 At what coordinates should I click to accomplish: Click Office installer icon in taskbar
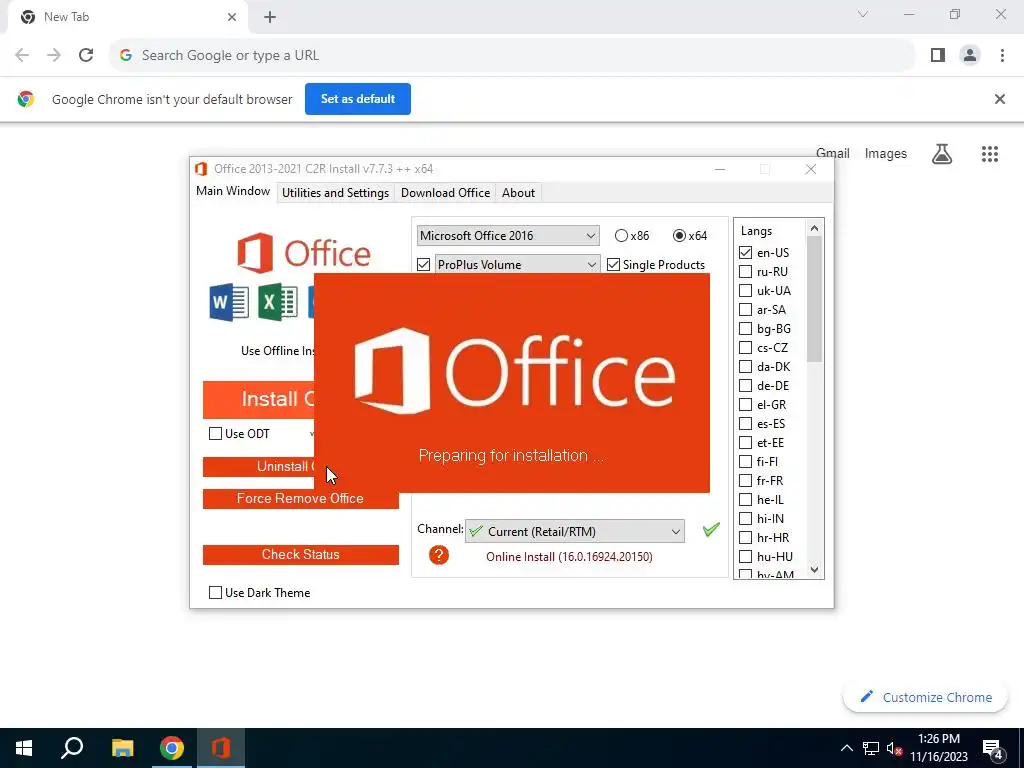point(221,748)
